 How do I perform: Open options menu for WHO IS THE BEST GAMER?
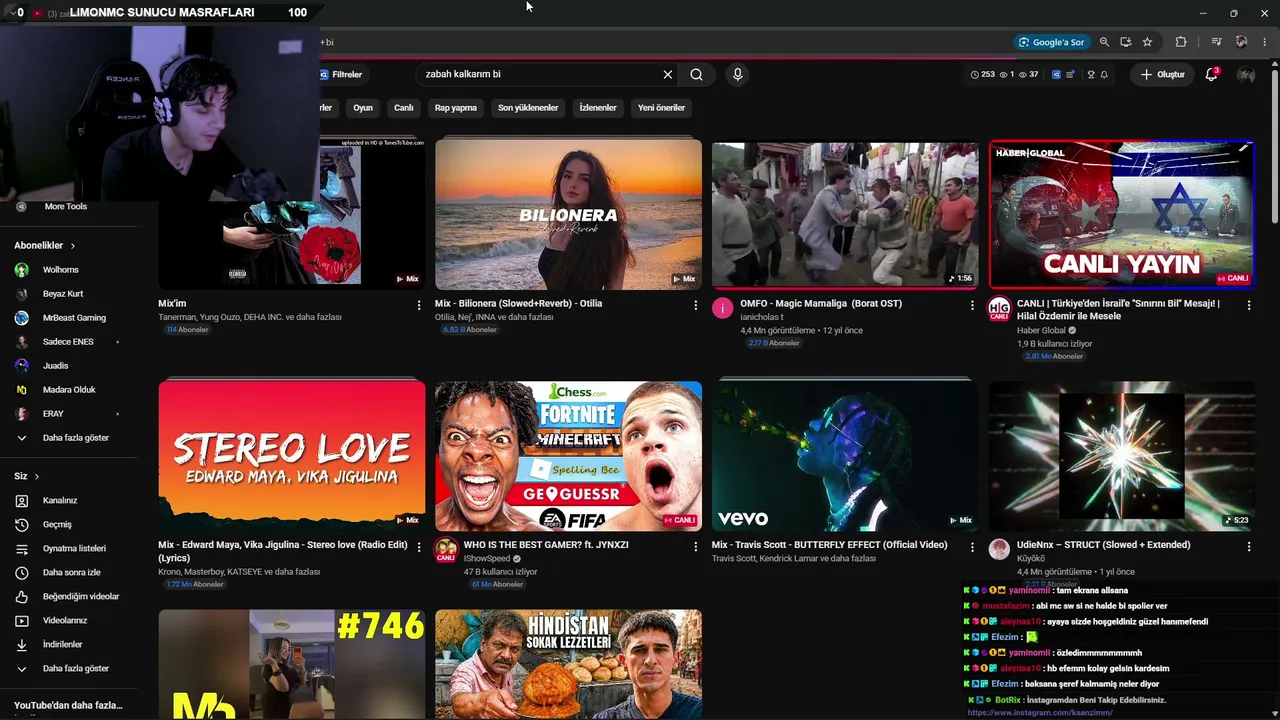coord(696,547)
